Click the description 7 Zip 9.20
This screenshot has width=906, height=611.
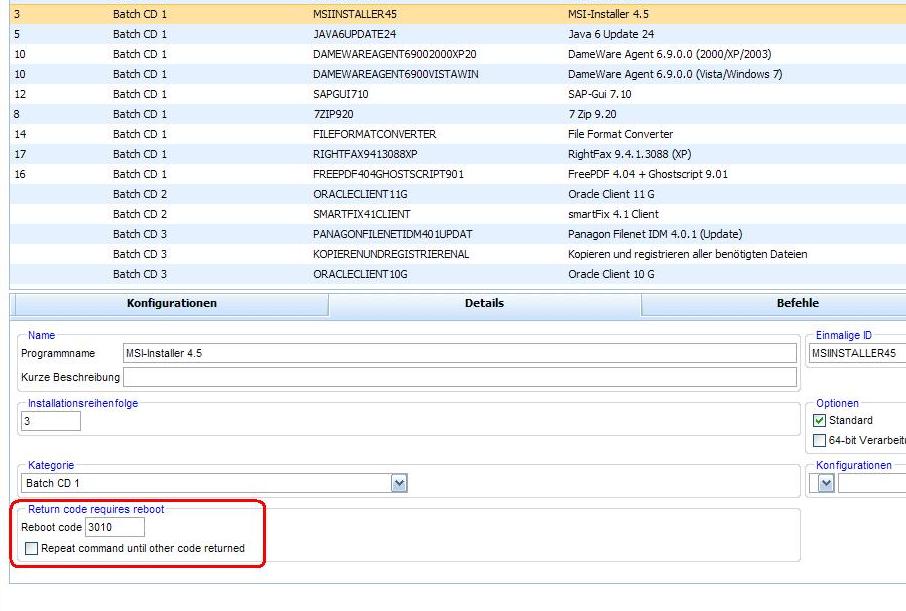tap(592, 114)
